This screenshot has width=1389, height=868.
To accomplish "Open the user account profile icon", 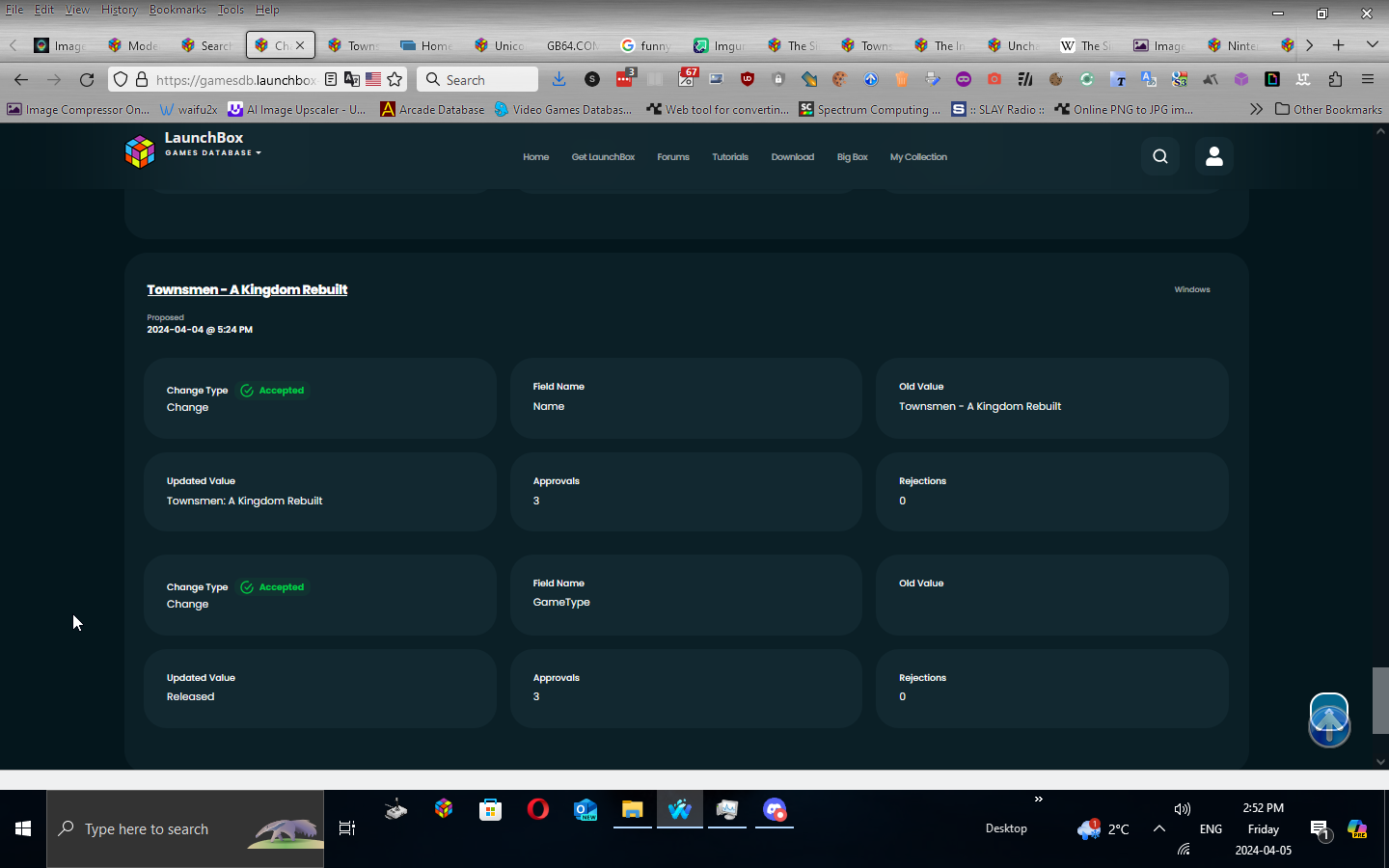I will [1214, 156].
